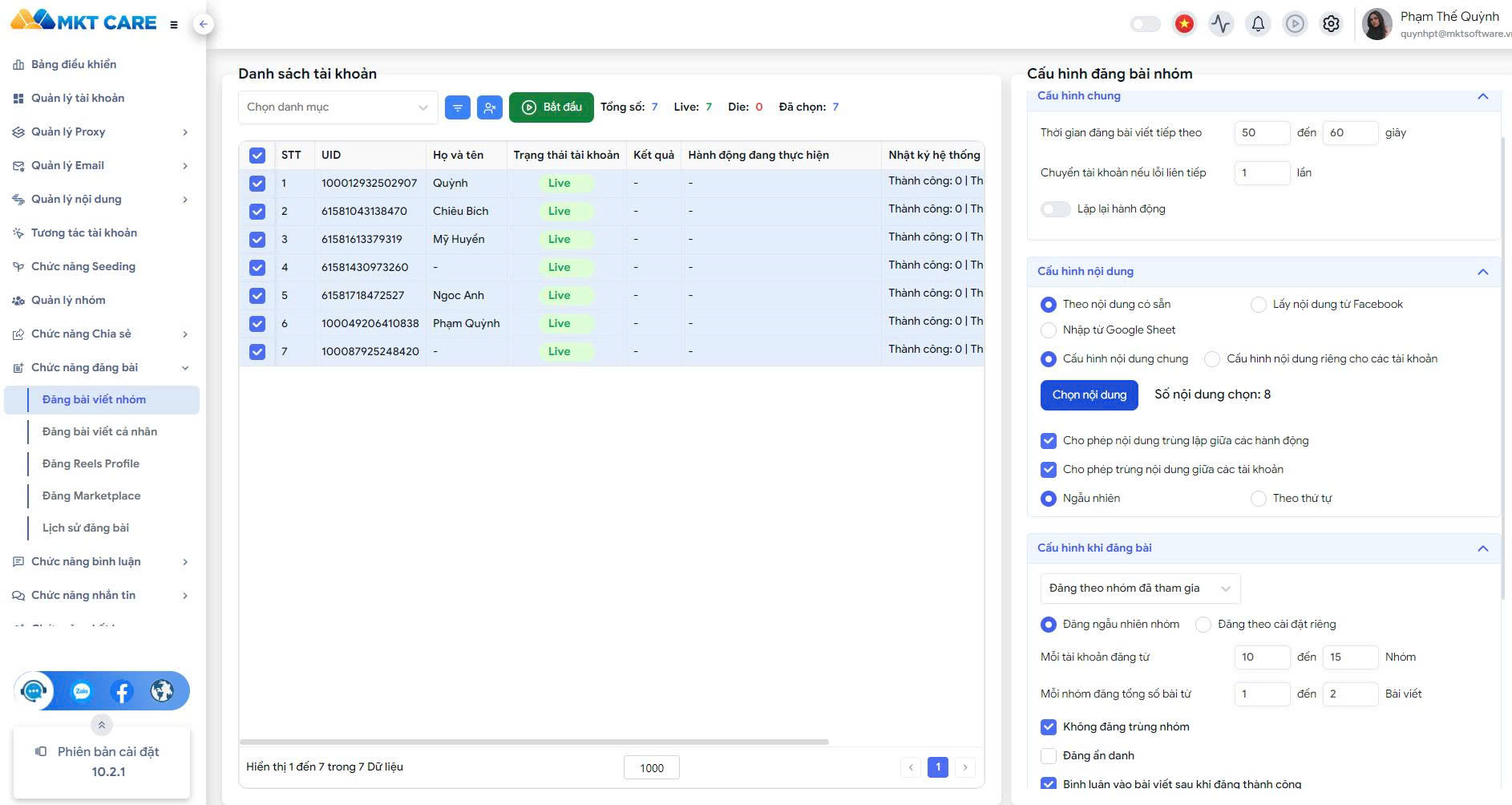Viewport: 1512px width, 805px height.
Task: Open Bảng điều khiển dashboard
Action: tap(74, 64)
